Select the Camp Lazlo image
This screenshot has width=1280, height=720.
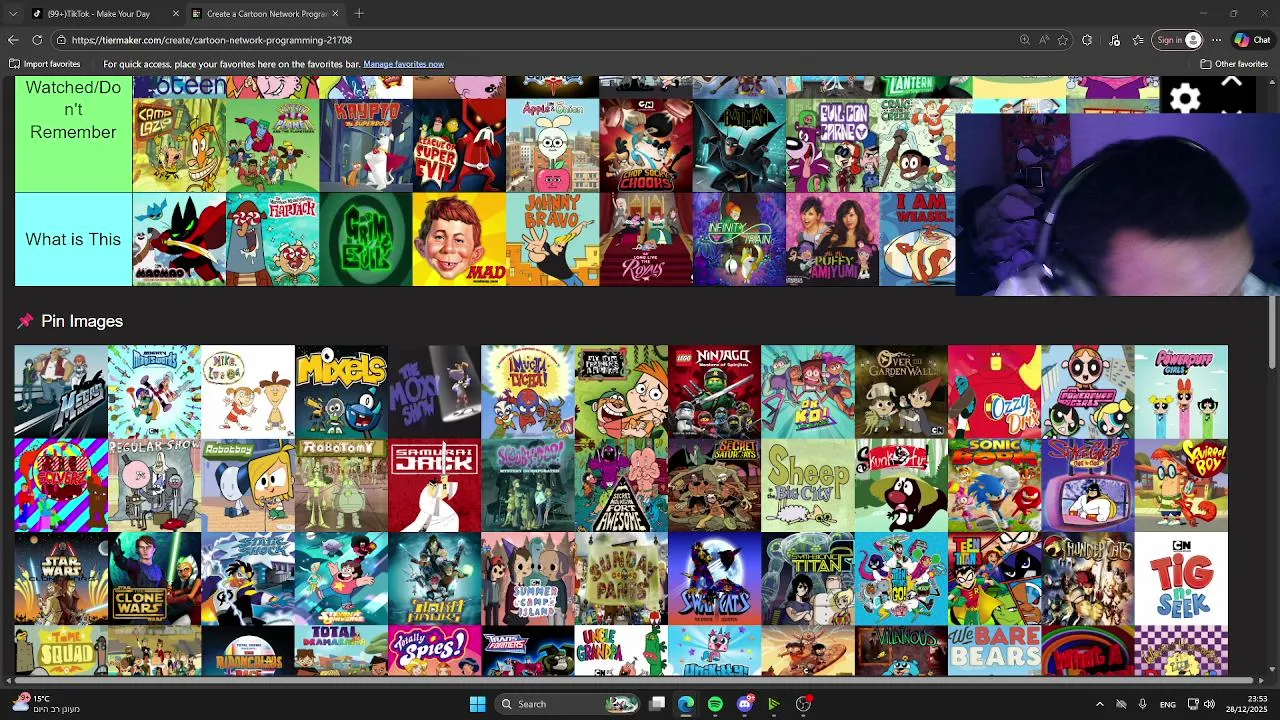(179, 145)
